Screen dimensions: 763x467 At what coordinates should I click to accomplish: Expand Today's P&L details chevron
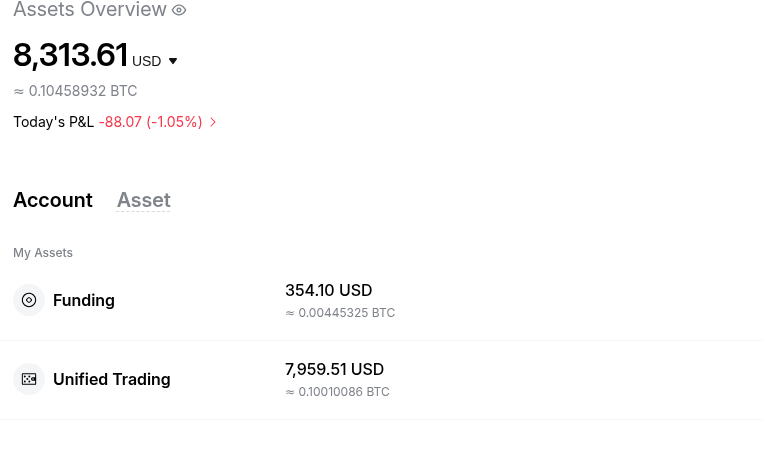[x=213, y=122]
